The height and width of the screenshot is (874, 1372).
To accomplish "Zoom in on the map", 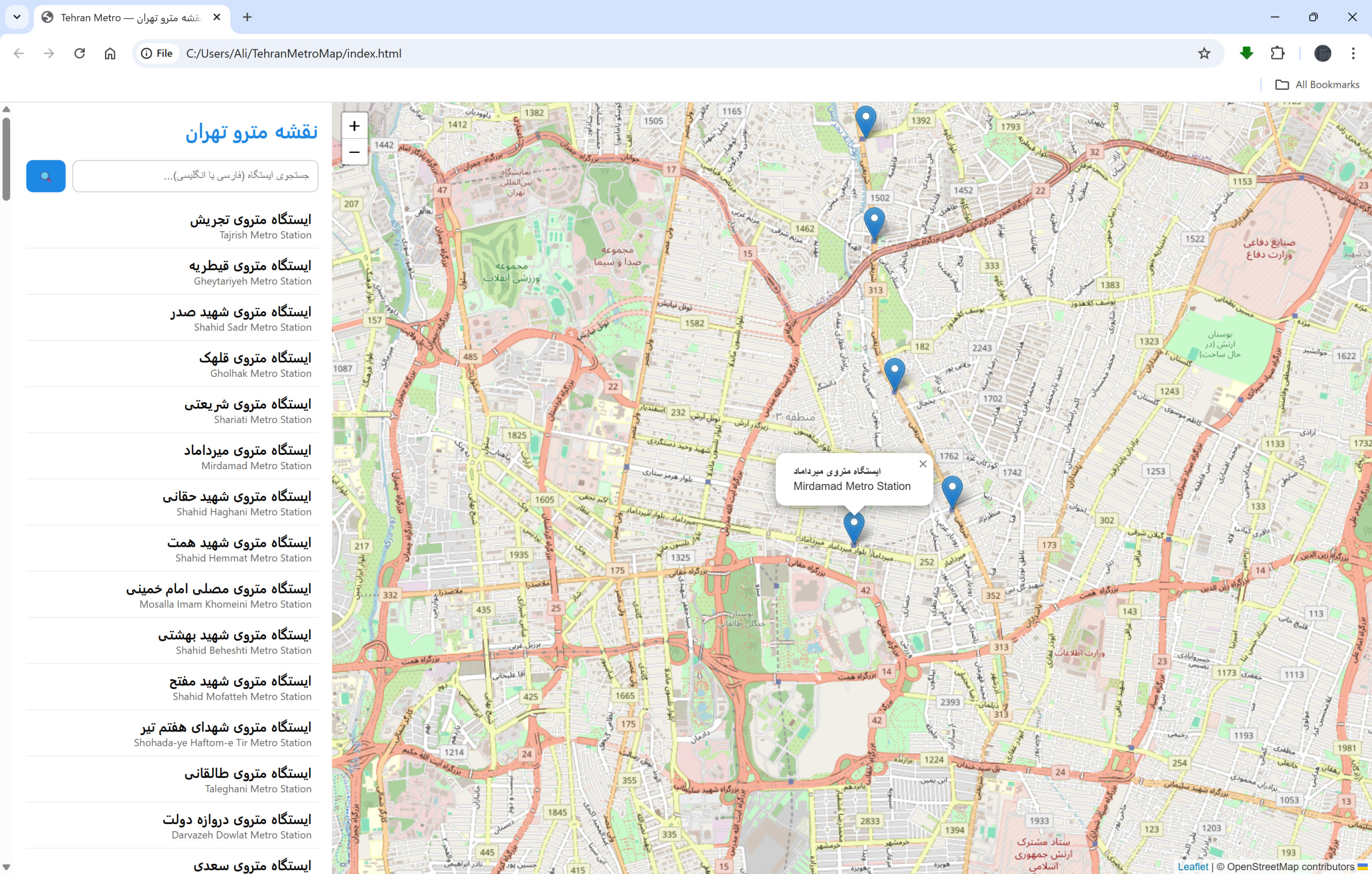I will pos(354,126).
